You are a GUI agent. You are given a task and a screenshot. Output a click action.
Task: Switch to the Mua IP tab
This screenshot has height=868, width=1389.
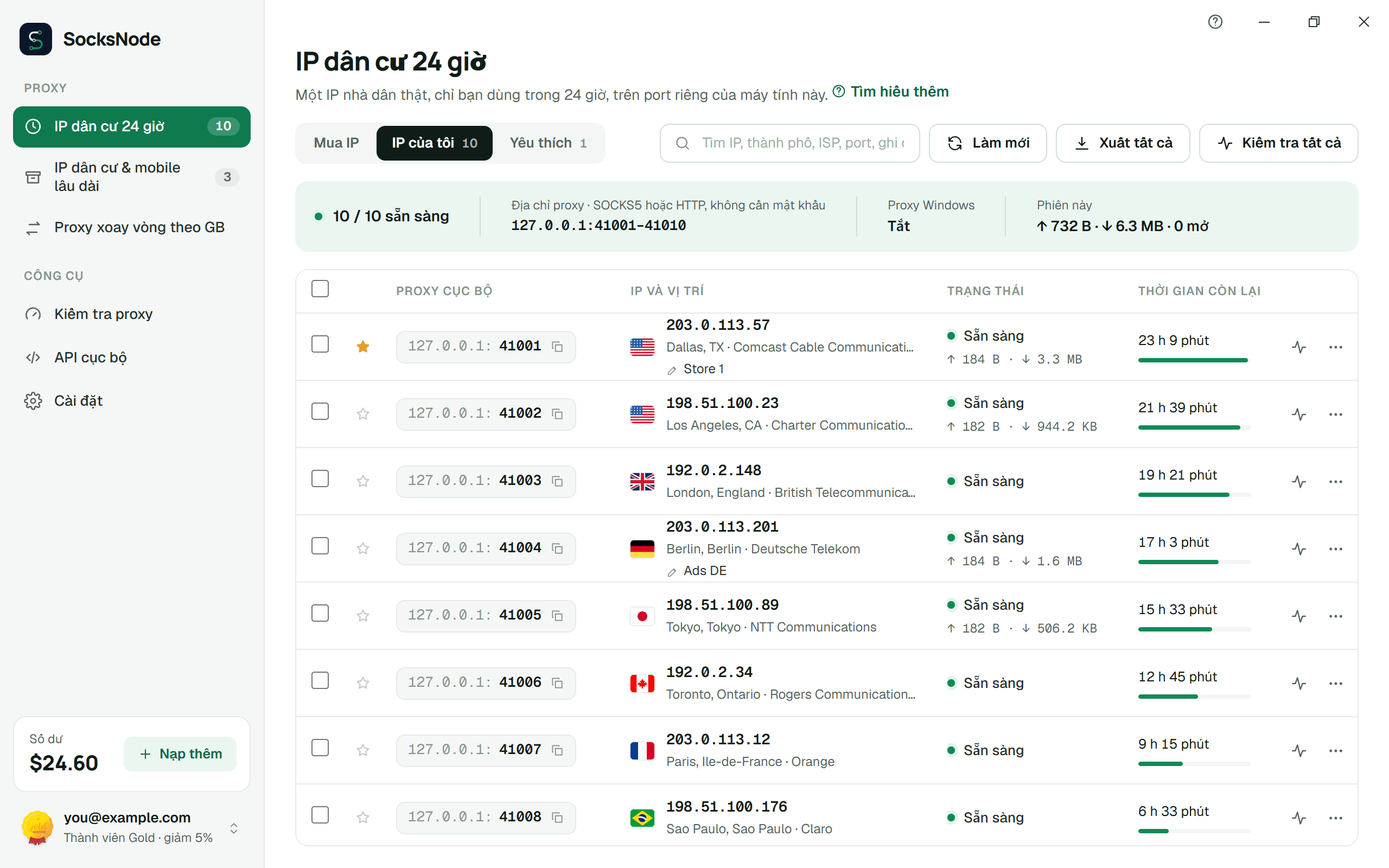(336, 143)
